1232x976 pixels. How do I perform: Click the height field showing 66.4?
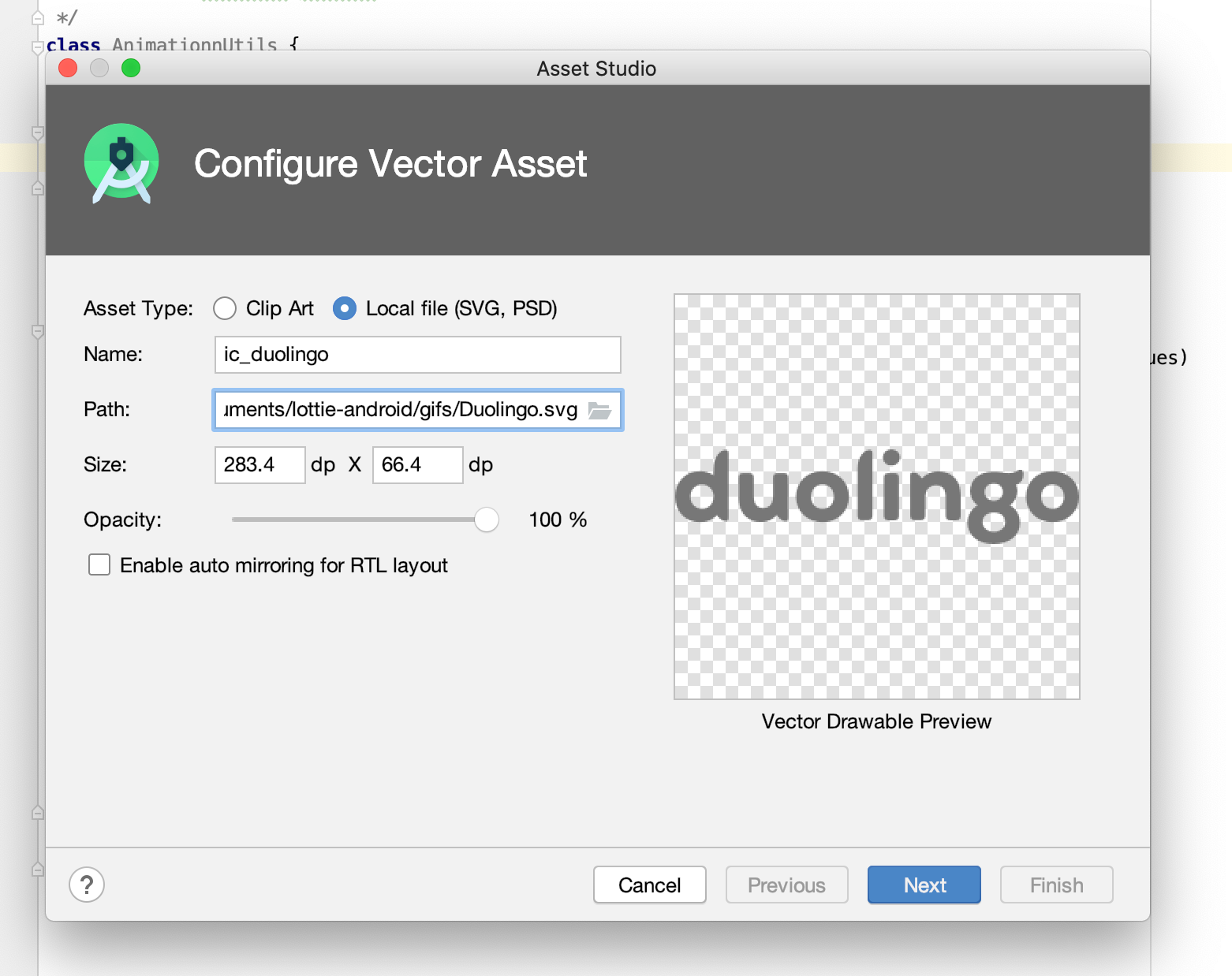(x=417, y=465)
